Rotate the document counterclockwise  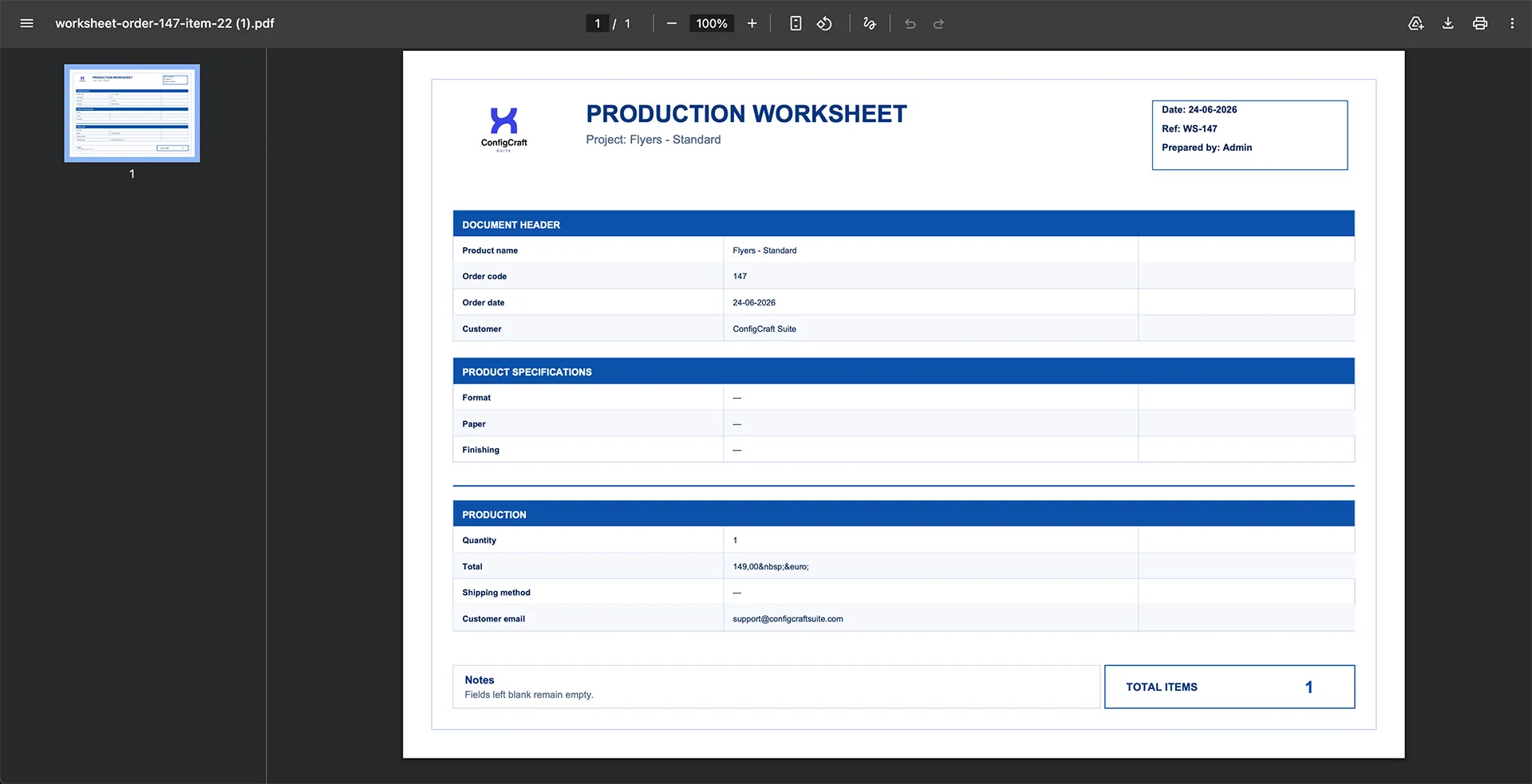coord(824,23)
